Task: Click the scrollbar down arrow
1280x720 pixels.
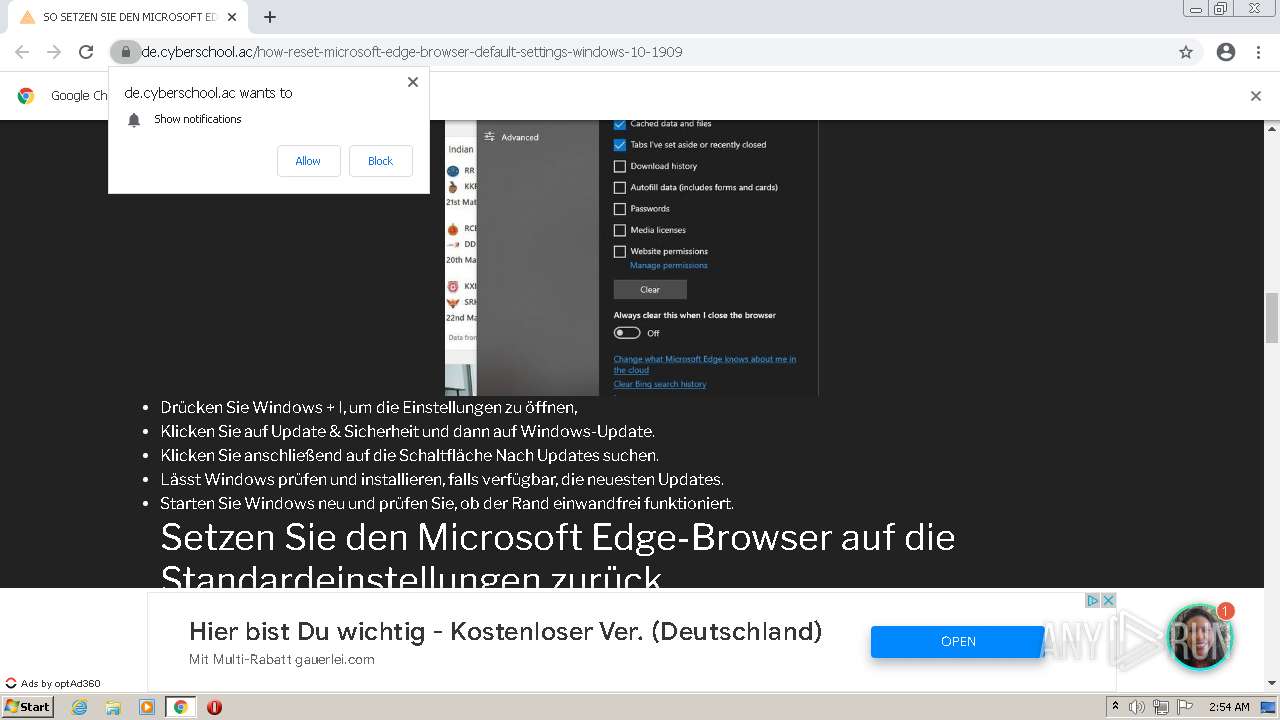Action: click(1272, 683)
